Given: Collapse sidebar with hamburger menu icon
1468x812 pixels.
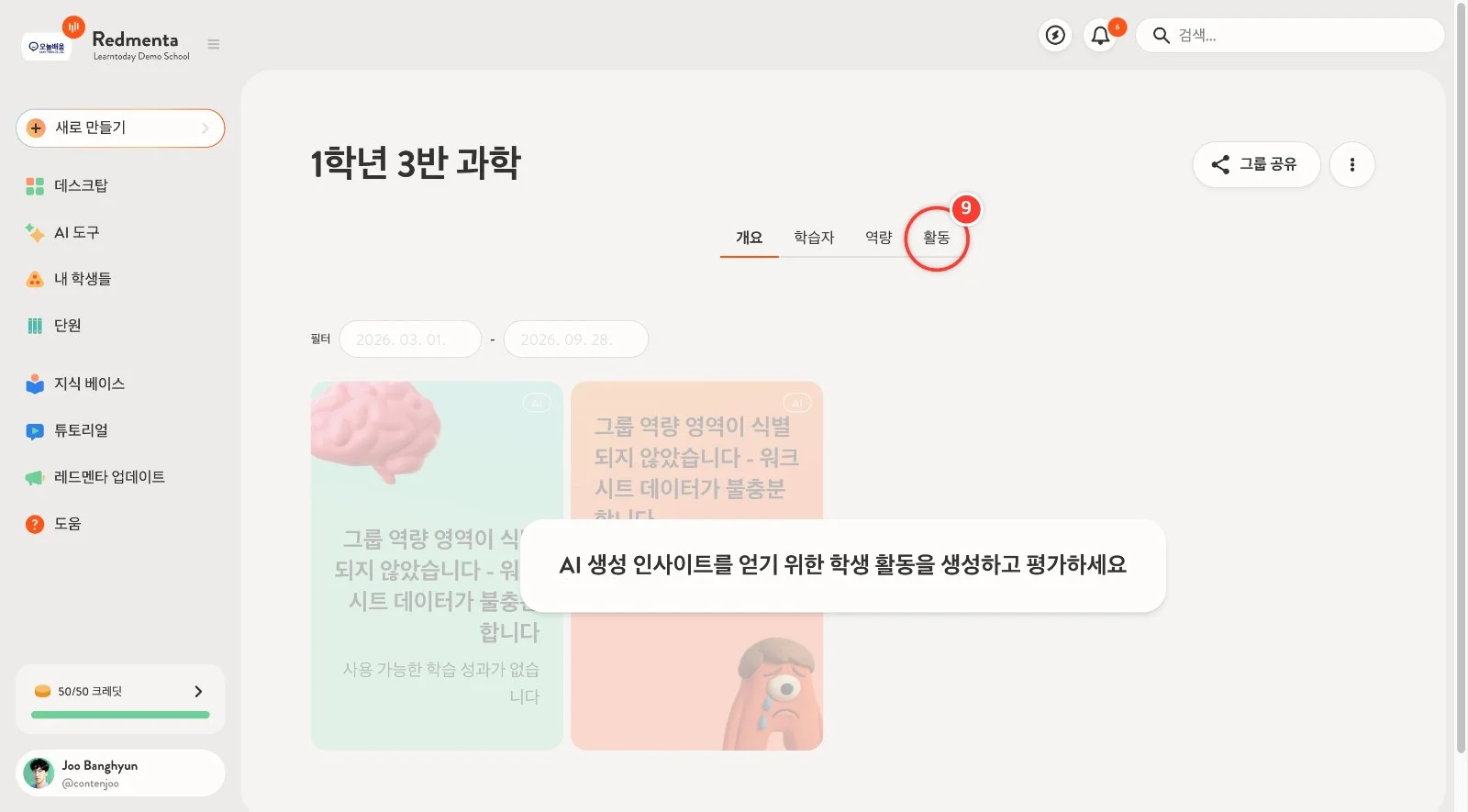Looking at the screenshot, I should pyautogui.click(x=214, y=44).
